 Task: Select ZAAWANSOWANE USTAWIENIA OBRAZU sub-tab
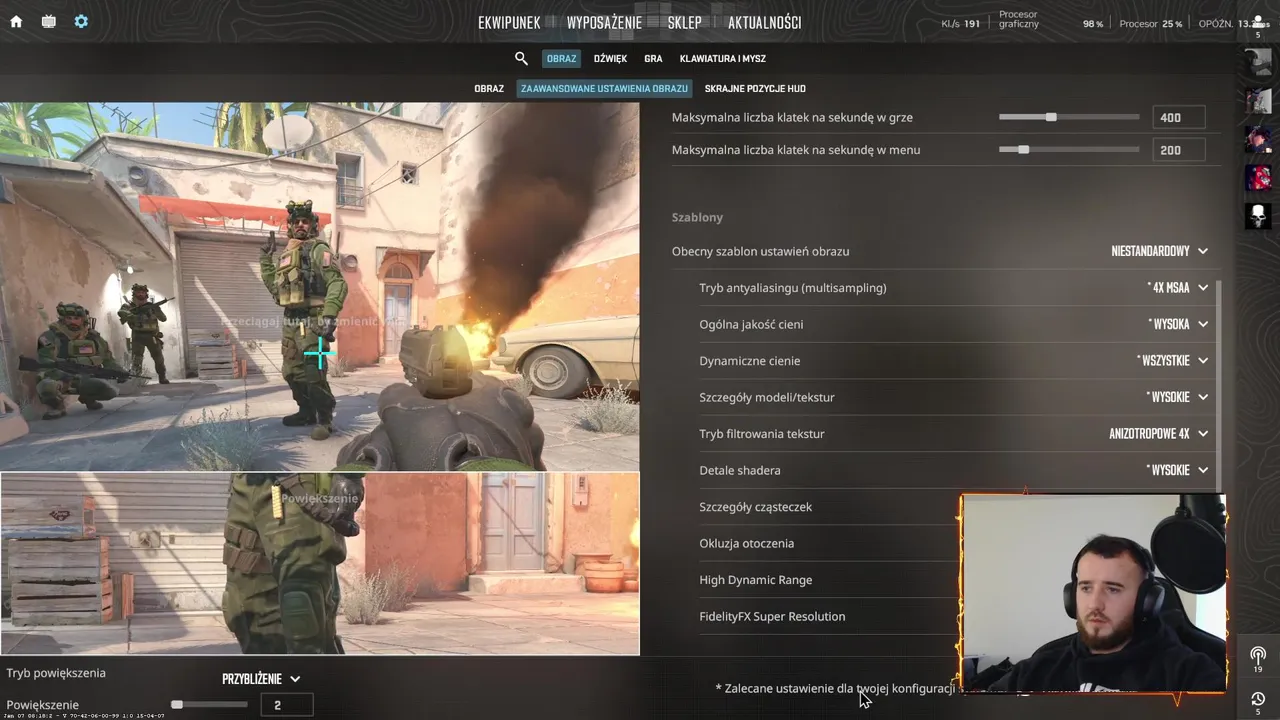point(604,89)
